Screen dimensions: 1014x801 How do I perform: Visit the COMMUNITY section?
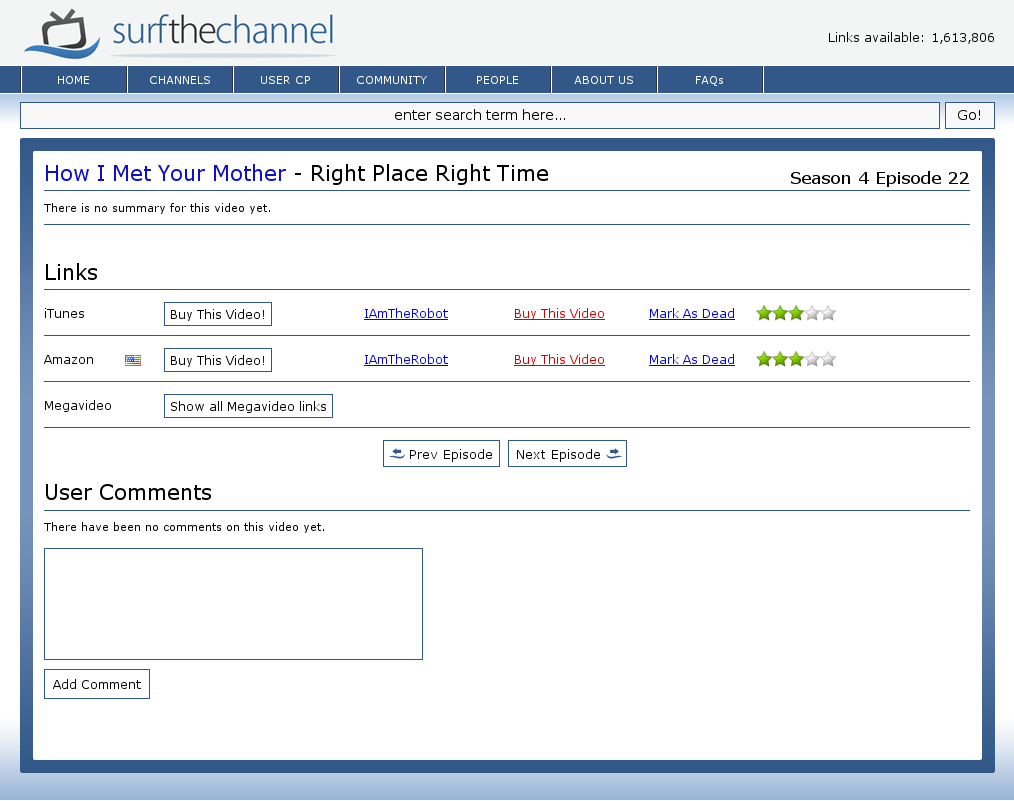pyautogui.click(x=392, y=80)
